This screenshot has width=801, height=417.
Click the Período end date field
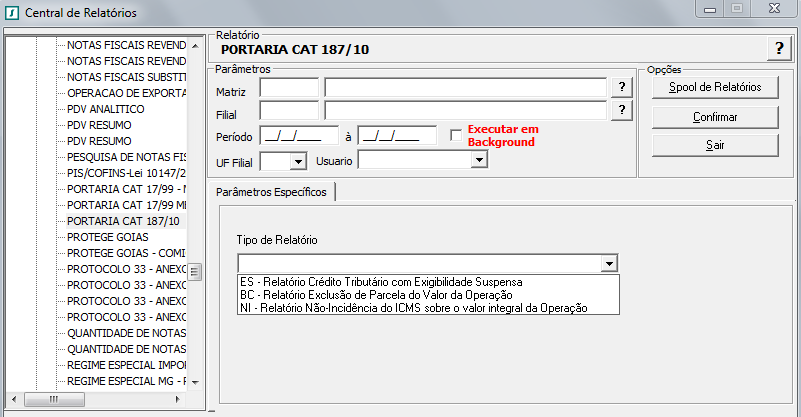tap(397, 136)
